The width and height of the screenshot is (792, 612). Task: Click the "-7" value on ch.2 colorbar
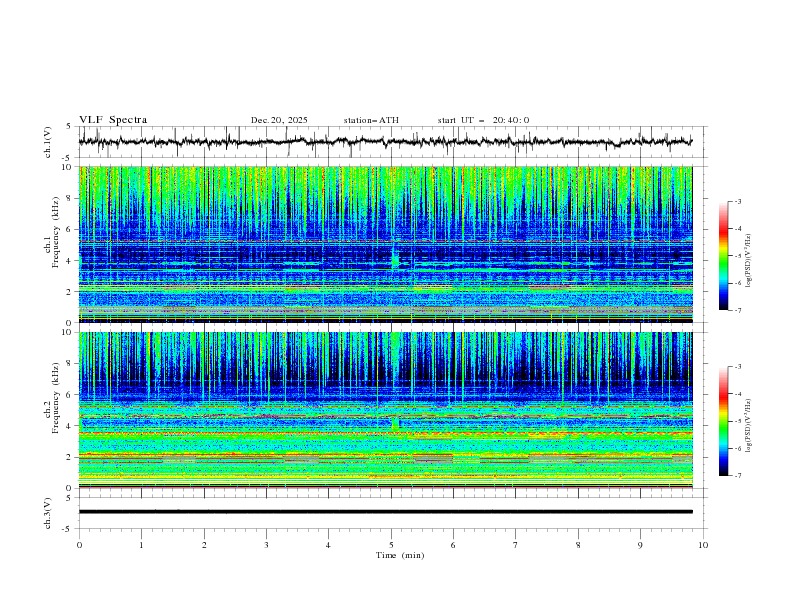pos(737,475)
